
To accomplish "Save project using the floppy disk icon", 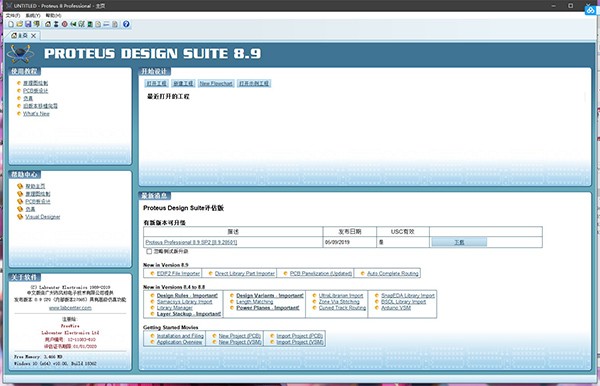I will point(28,24).
